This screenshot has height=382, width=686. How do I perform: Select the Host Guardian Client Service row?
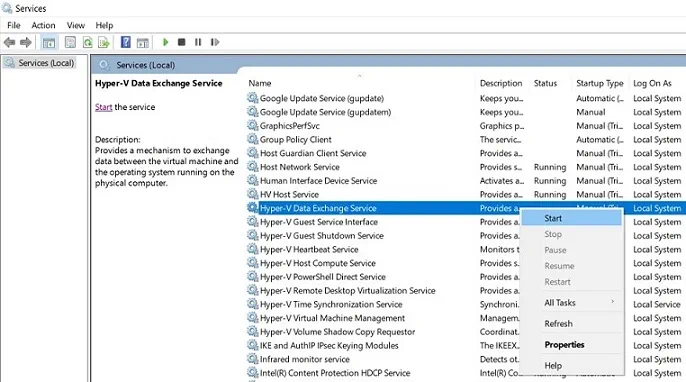465,153
